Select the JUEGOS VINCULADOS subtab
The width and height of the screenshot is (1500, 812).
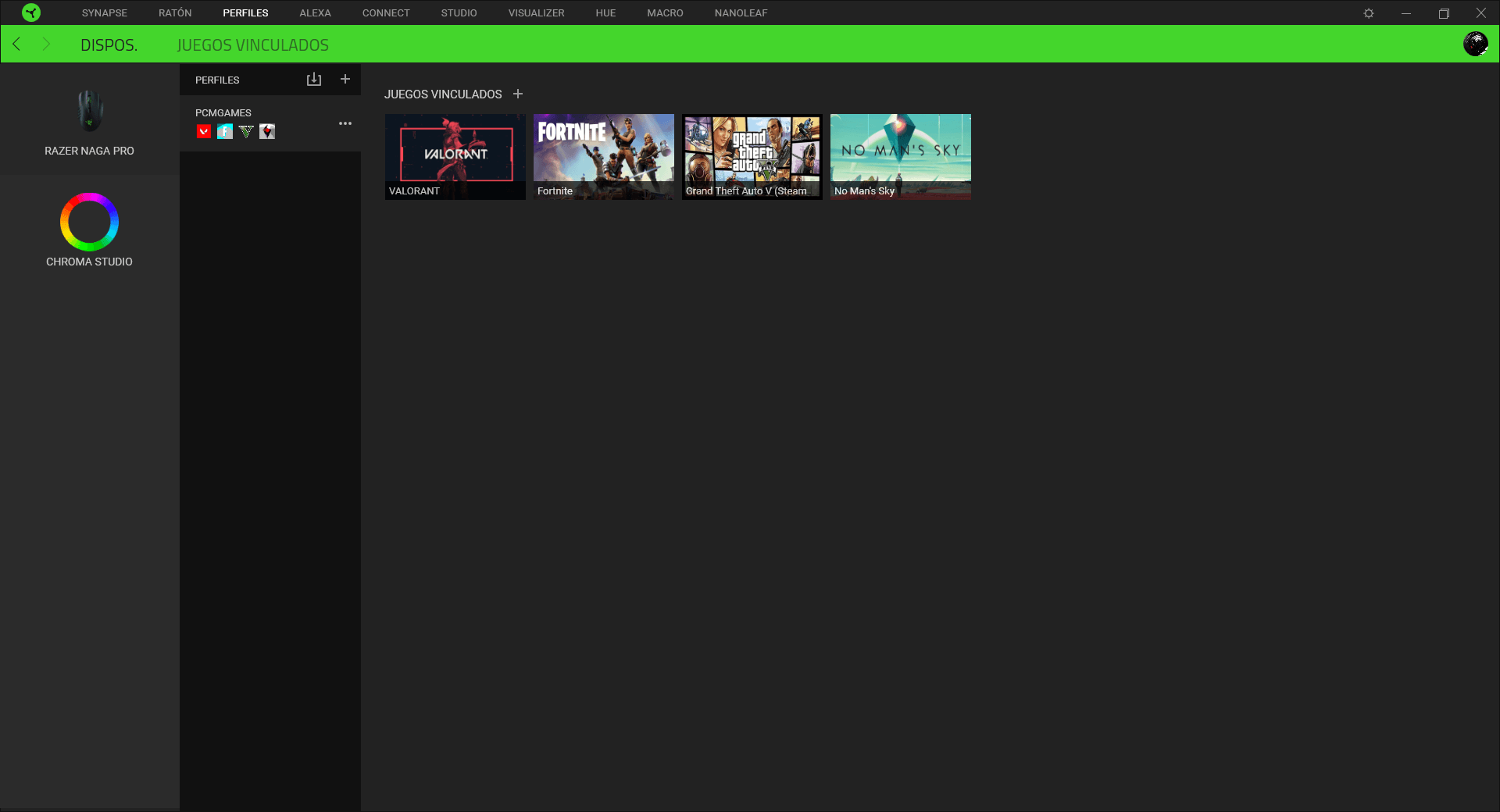pos(253,45)
